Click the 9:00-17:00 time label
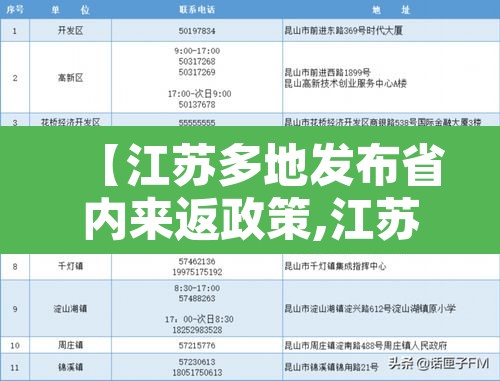 point(197,51)
